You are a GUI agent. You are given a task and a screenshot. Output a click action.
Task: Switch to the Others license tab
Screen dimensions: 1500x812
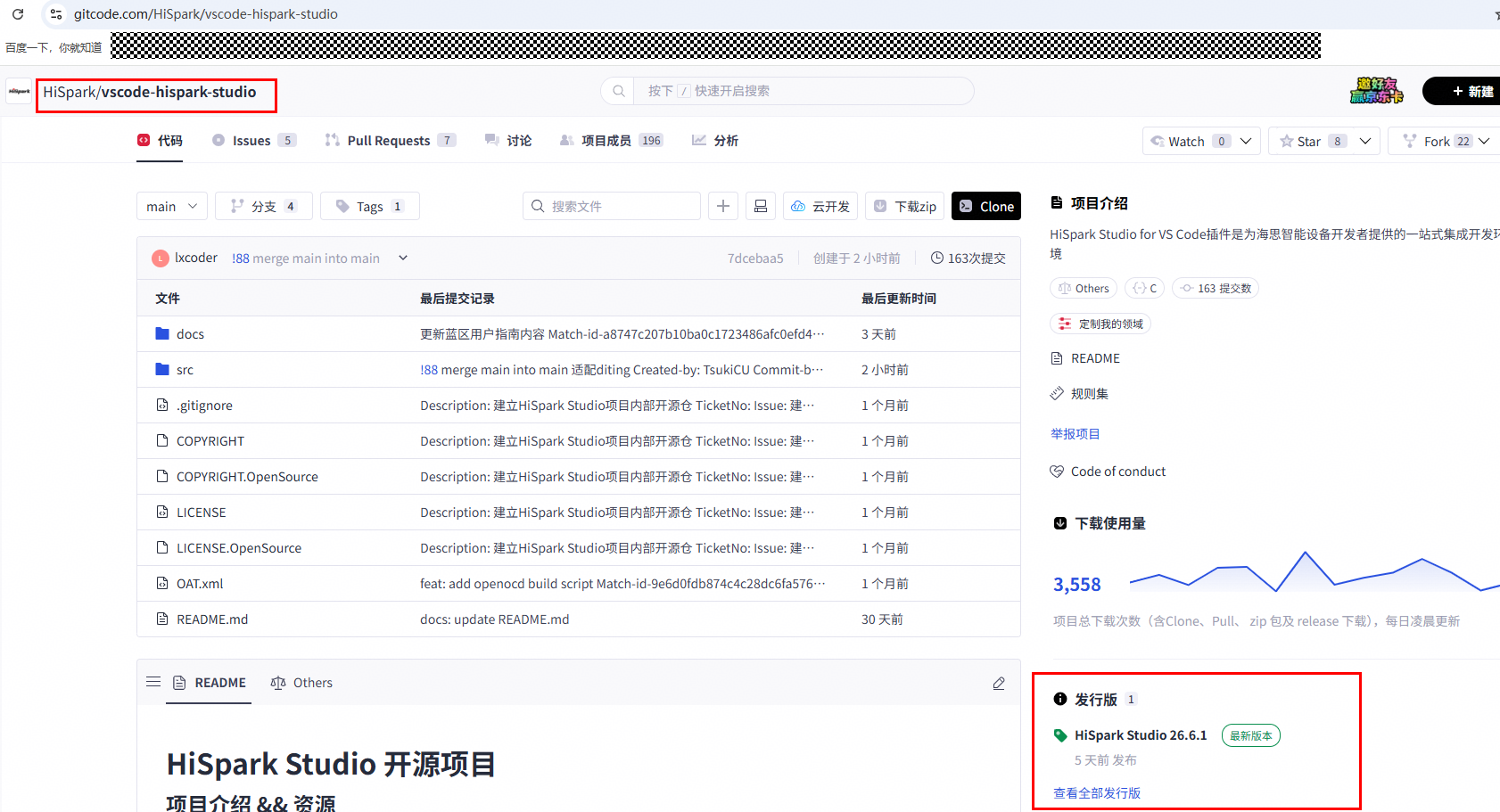point(301,683)
